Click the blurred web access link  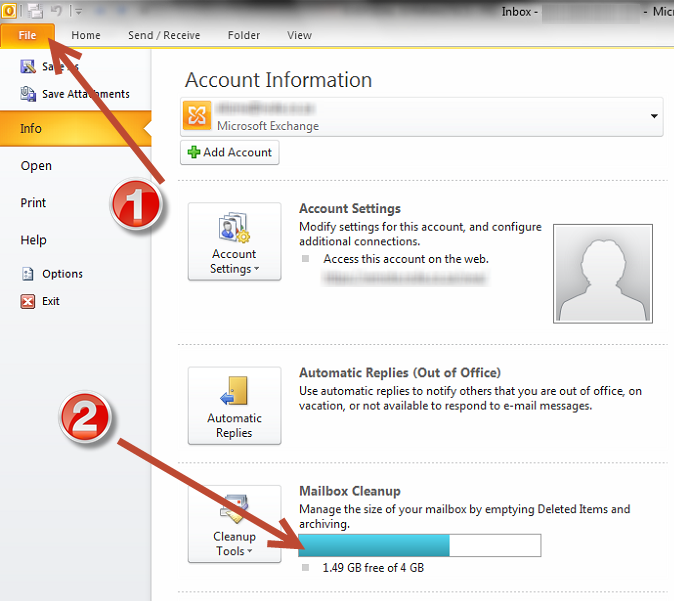405,278
